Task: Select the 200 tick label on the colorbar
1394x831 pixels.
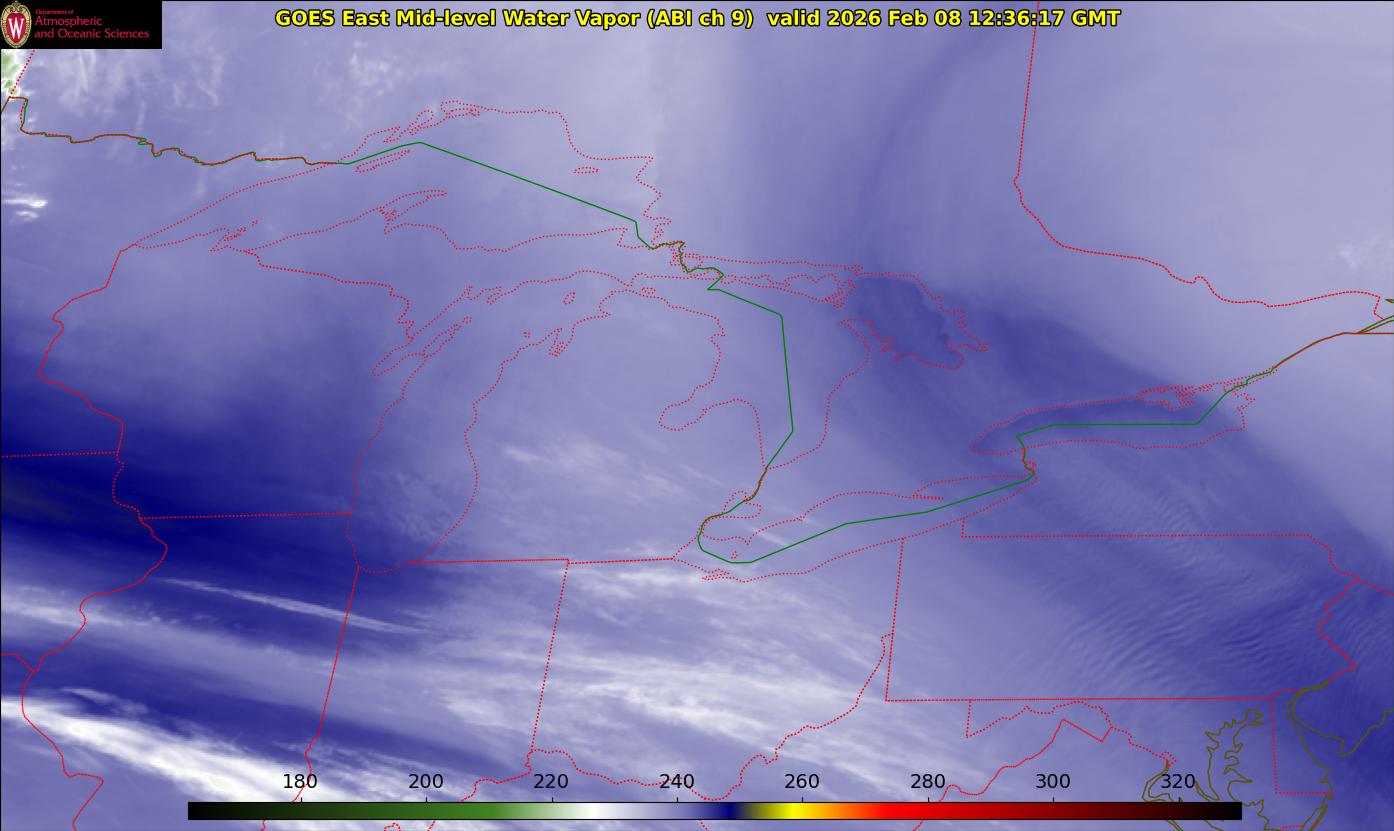Action: [426, 781]
